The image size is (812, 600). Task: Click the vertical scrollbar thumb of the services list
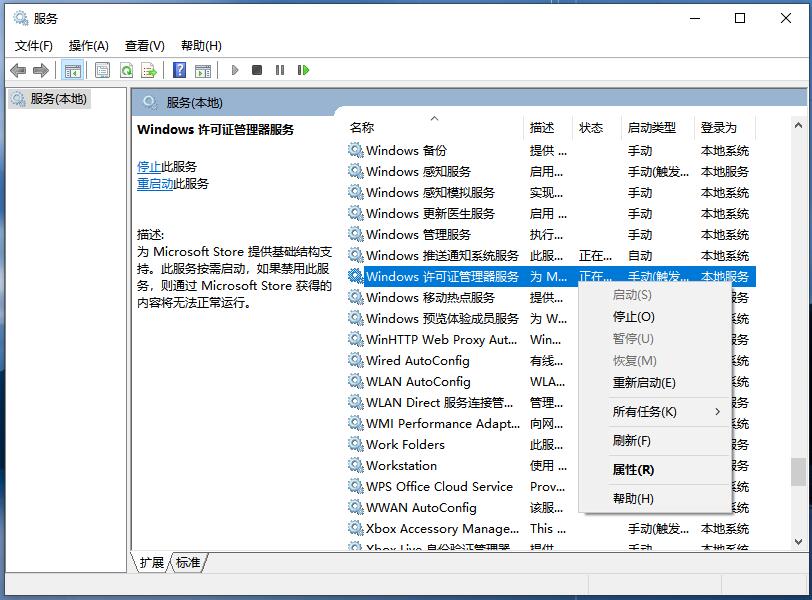pyautogui.click(x=797, y=470)
